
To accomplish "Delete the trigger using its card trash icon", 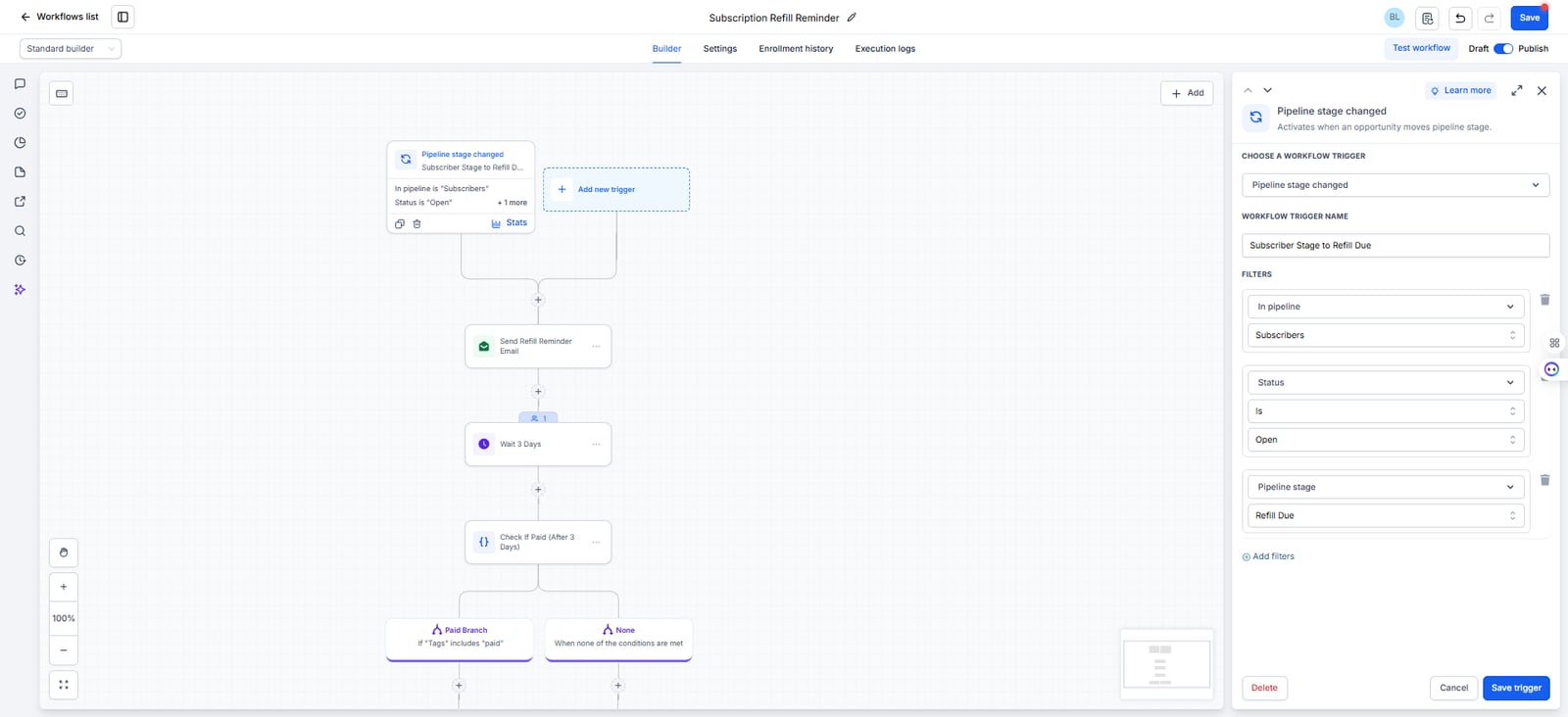I will click(416, 224).
